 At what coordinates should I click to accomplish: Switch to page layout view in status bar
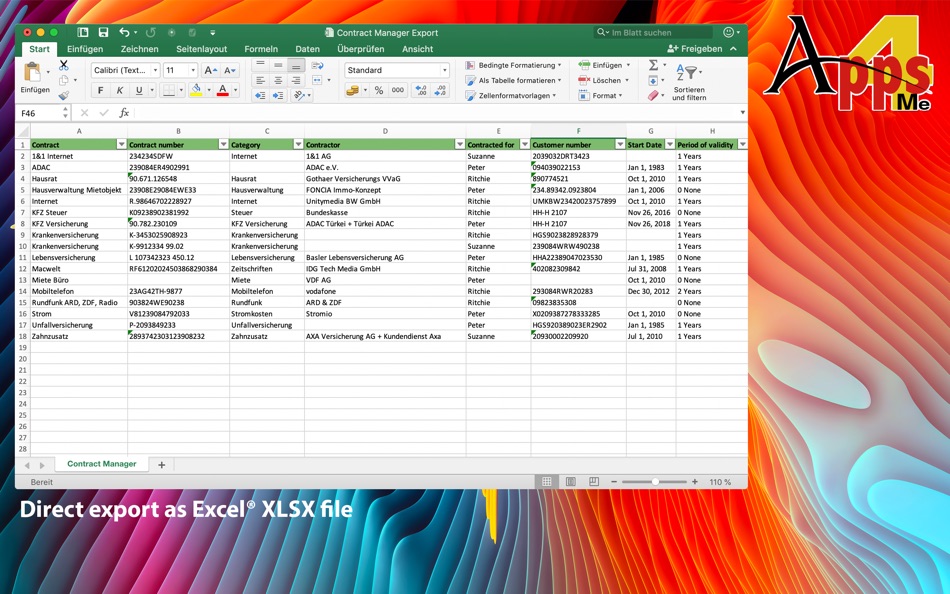(x=570, y=482)
